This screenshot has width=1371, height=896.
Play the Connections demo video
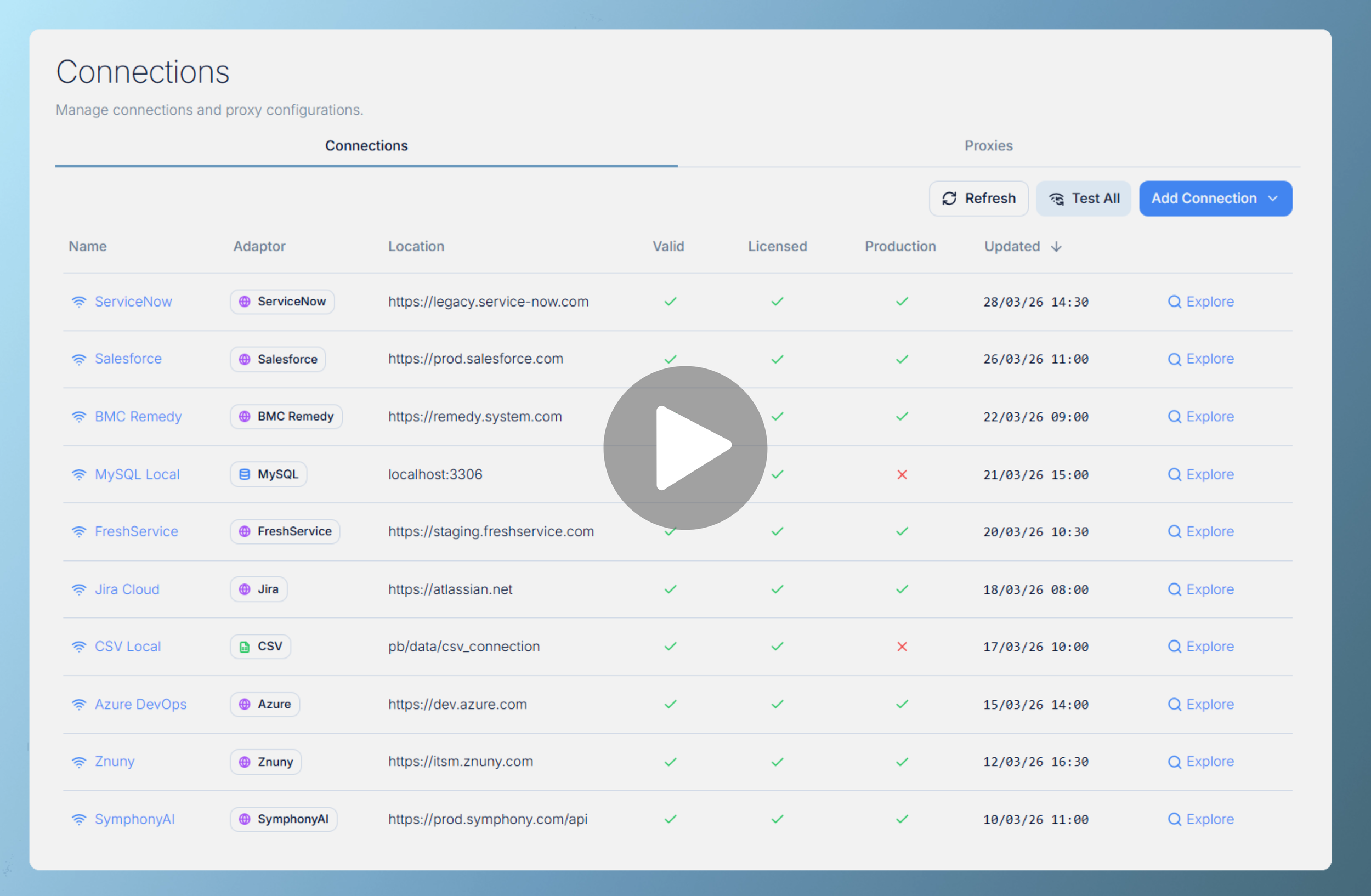pos(685,447)
